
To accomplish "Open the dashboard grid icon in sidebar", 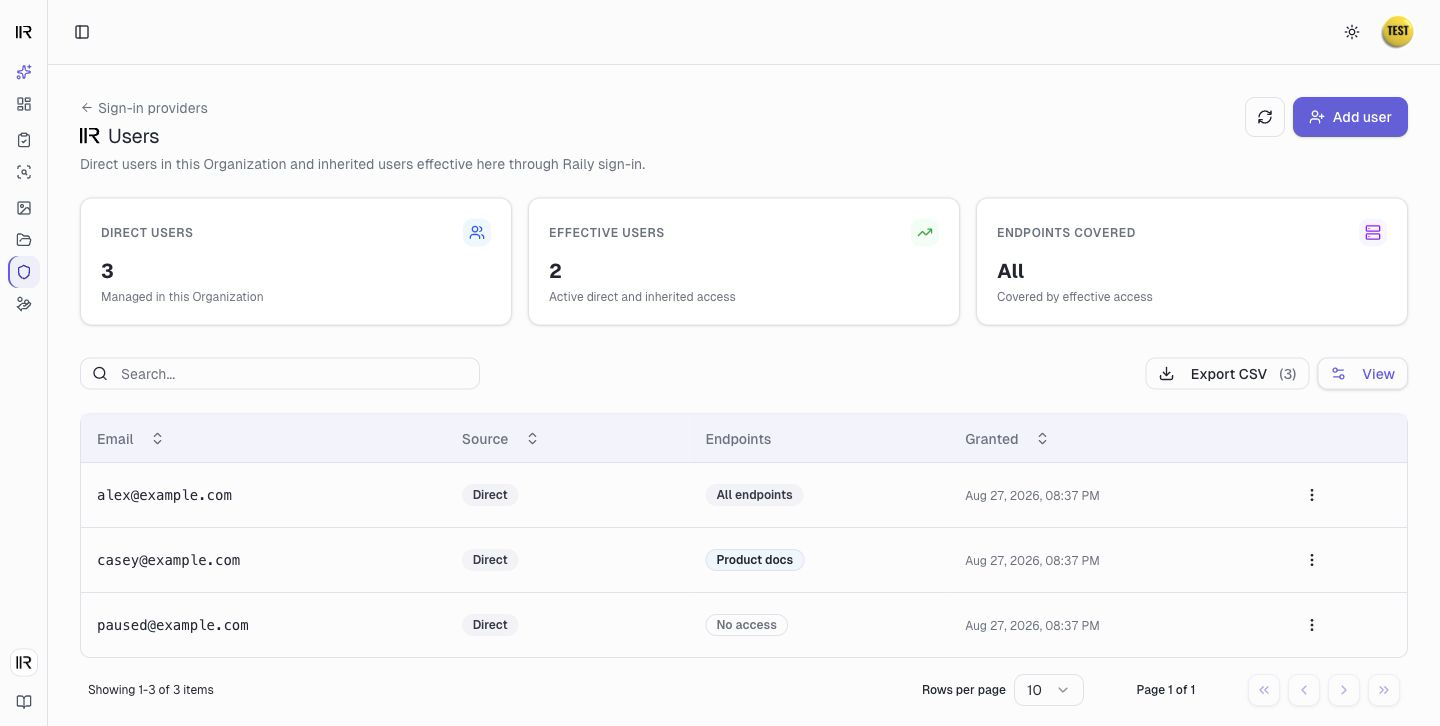I will [x=24, y=104].
